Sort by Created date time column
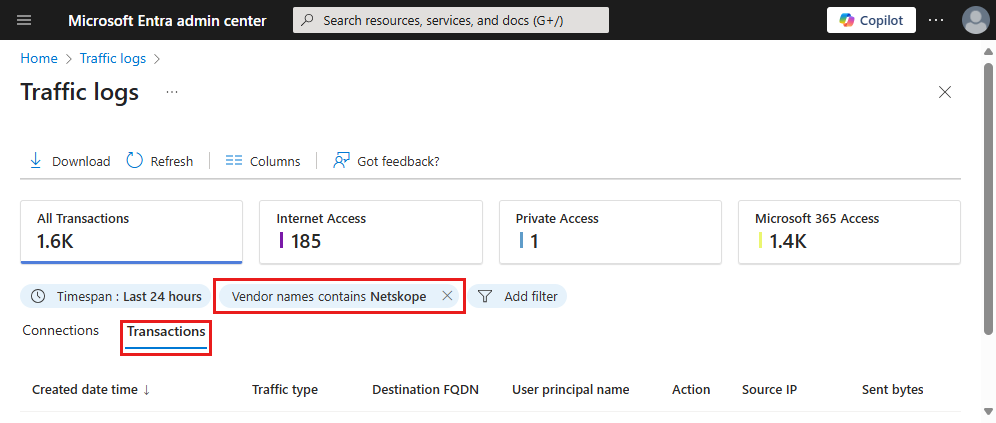This screenshot has height=423, width=996. (91, 389)
